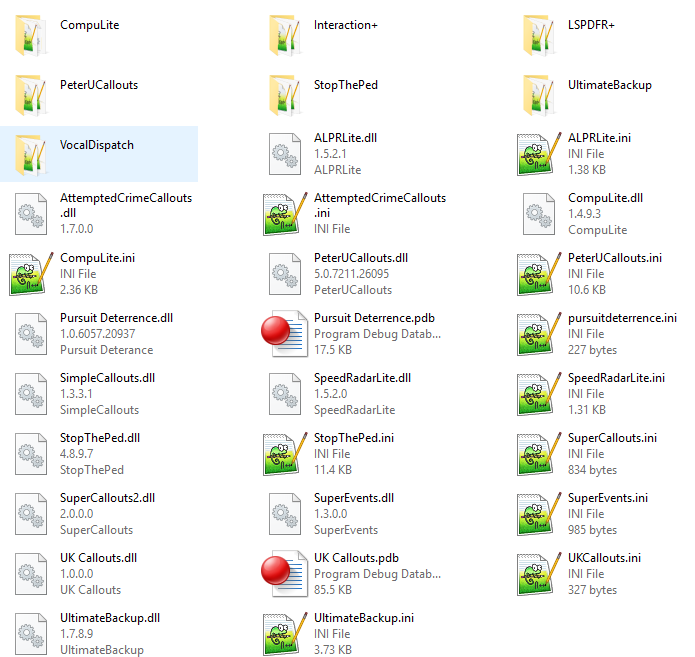695x657 pixels.
Task: Select the Pursuit Deterrence.dll gear icon
Action: pyautogui.click(x=31, y=334)
